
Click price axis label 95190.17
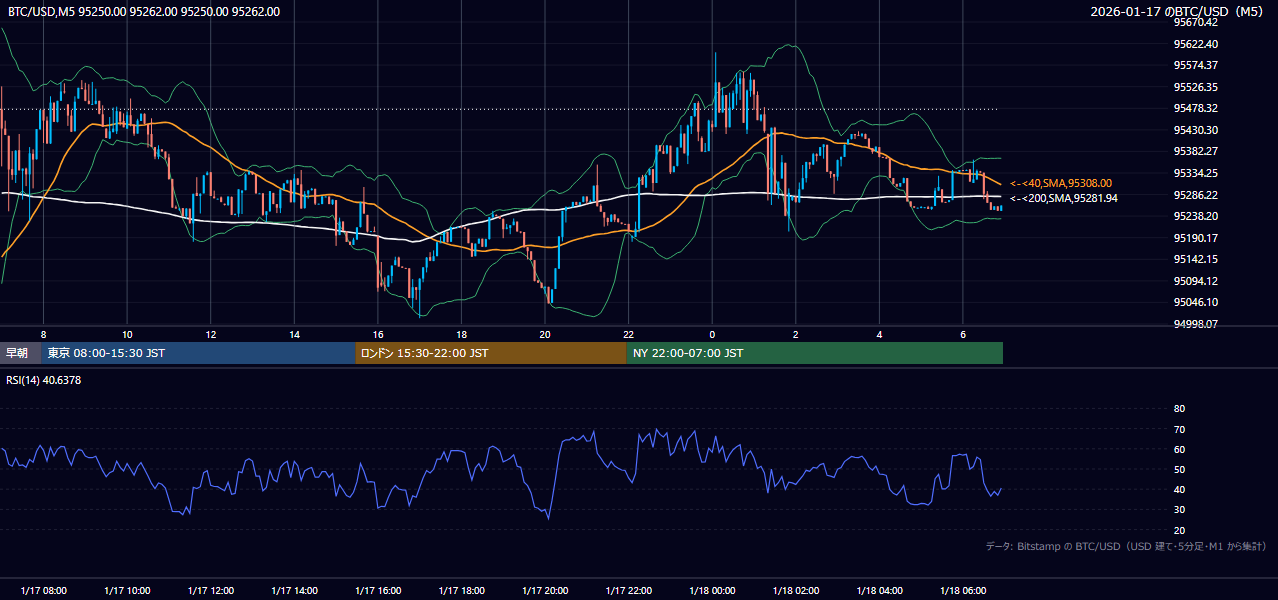(1195, 238)
